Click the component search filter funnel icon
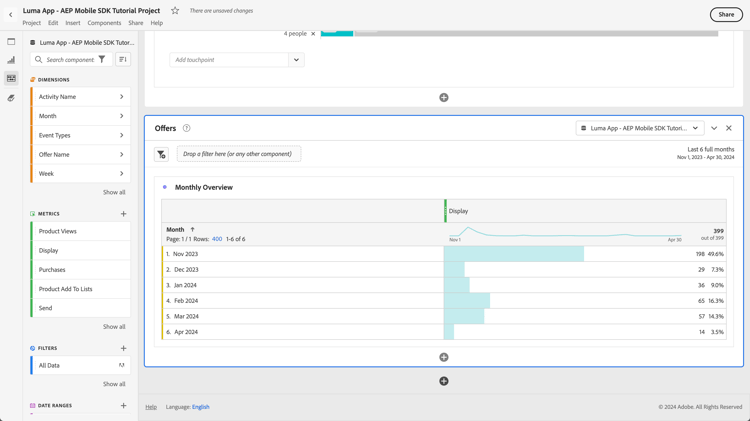Viewport: 750px width, 421px height. (x=102, y=60)
